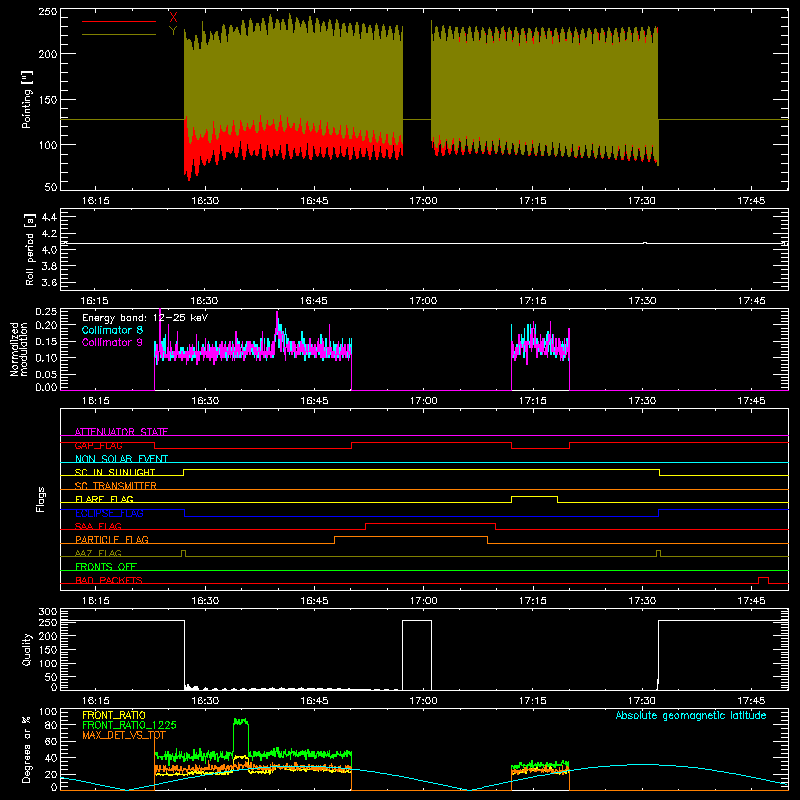Click the FRONT_RATIO_1225 green peak near 16:35
Screen dimensions: 800x800
click(241, 721)
